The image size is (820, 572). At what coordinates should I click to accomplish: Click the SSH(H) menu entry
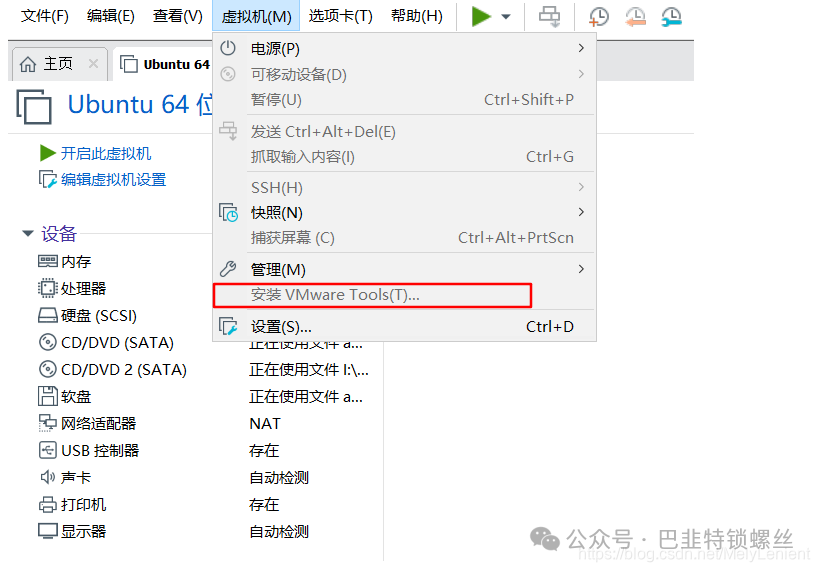[404, 188]
